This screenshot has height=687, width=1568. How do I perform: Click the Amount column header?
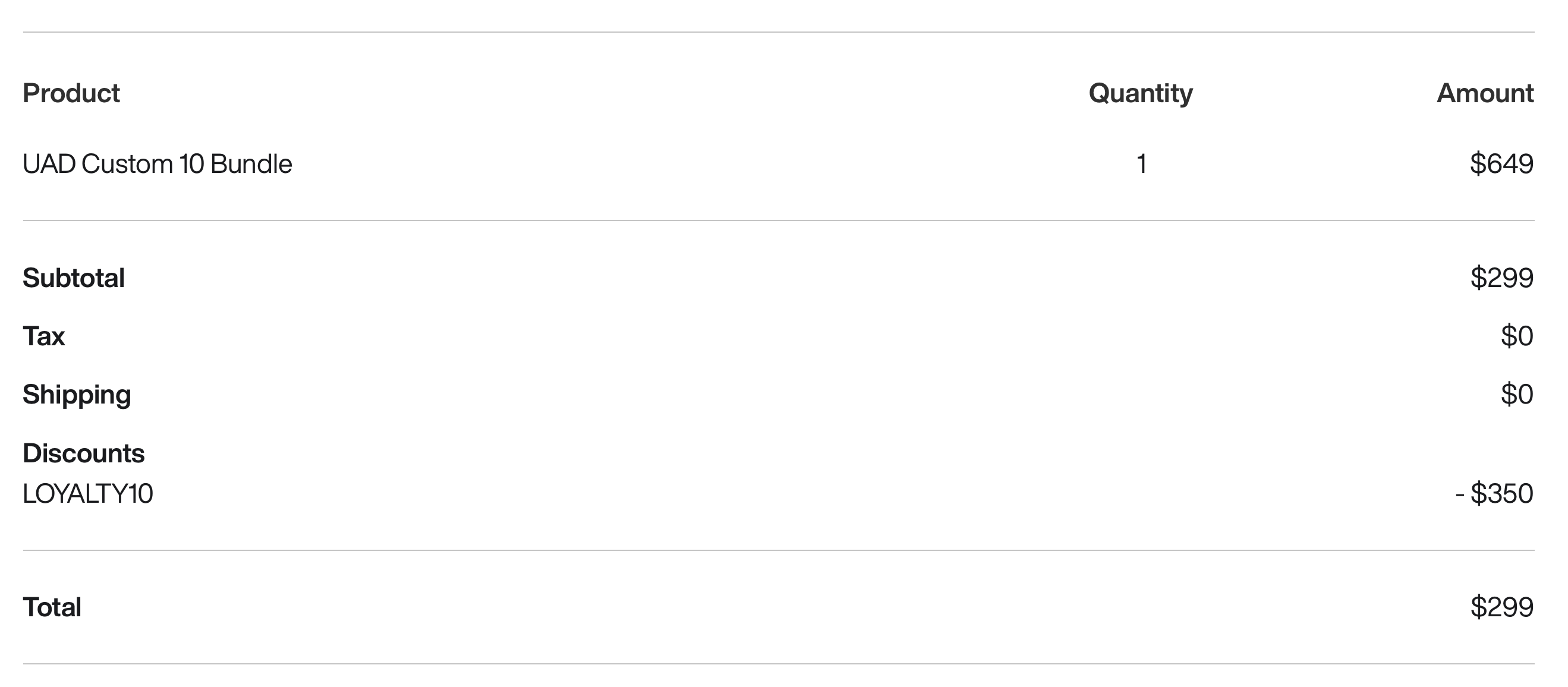[x=1485, y=93]
